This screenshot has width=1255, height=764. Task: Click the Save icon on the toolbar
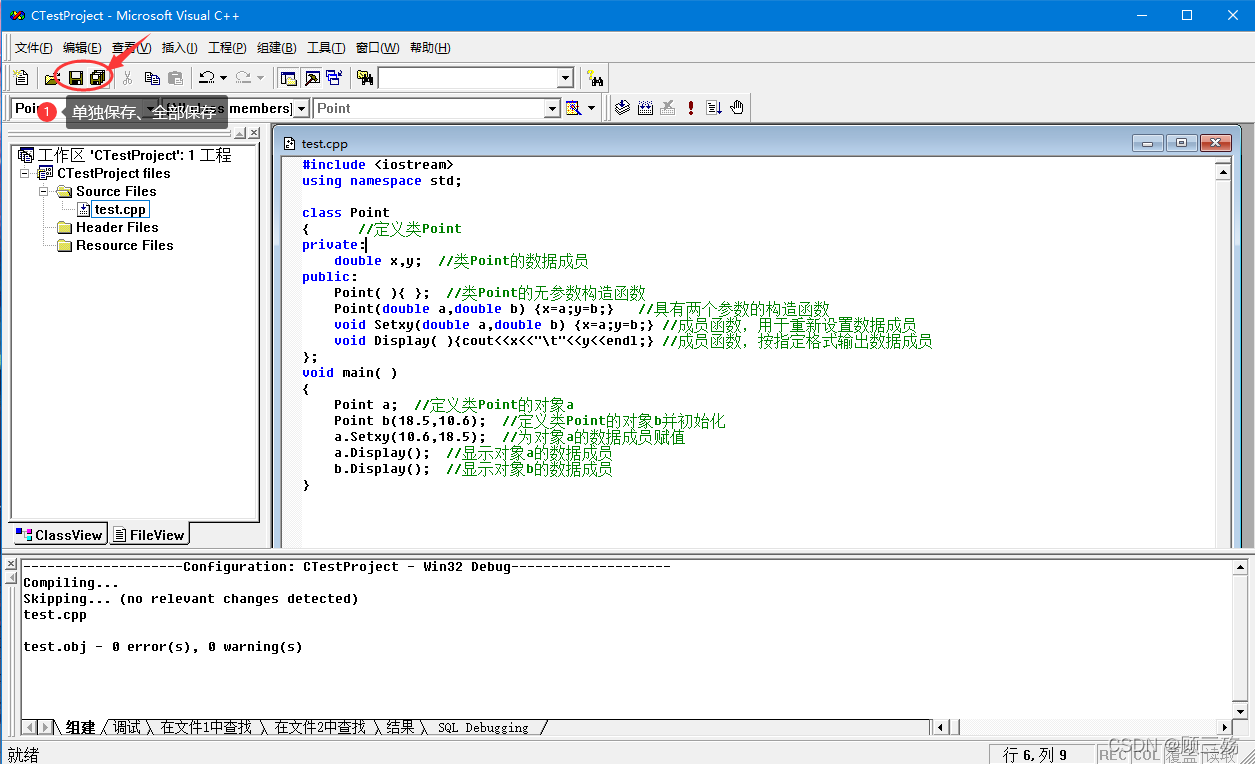tap(74, 77)
